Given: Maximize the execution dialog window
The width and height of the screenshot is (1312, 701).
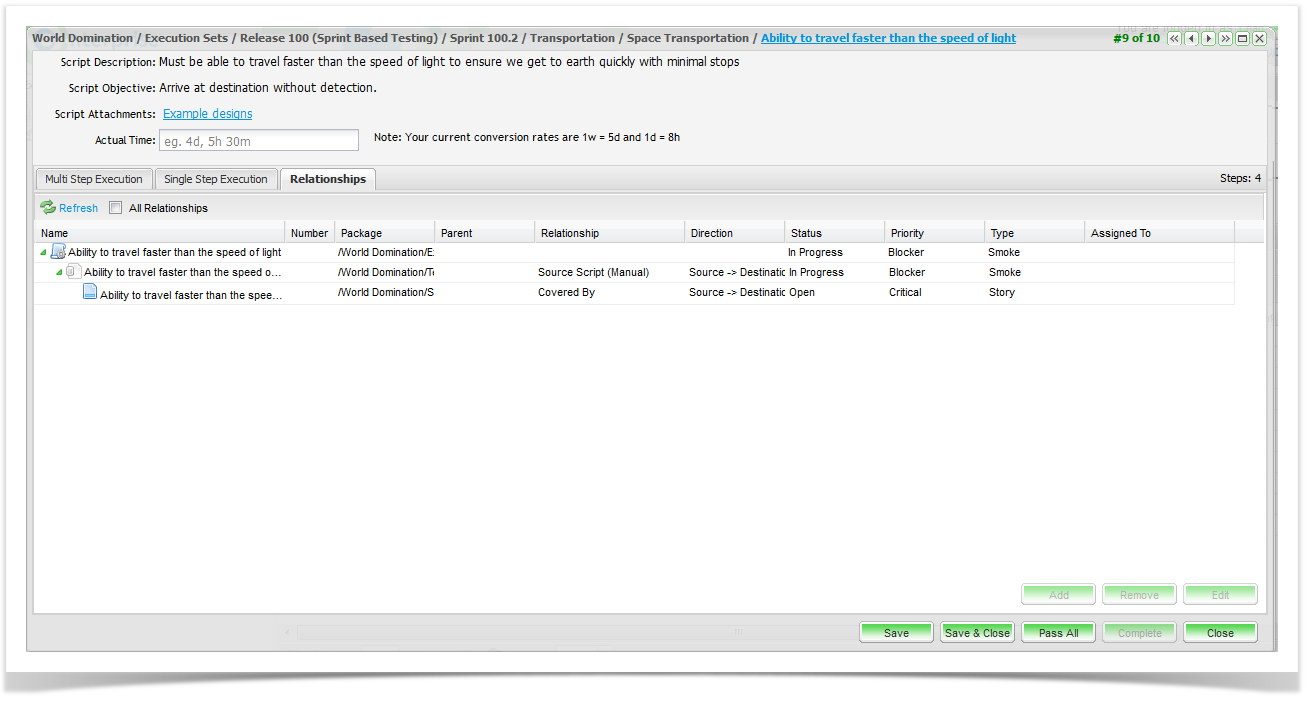Looking at the screenshot, I should 1242,38.
